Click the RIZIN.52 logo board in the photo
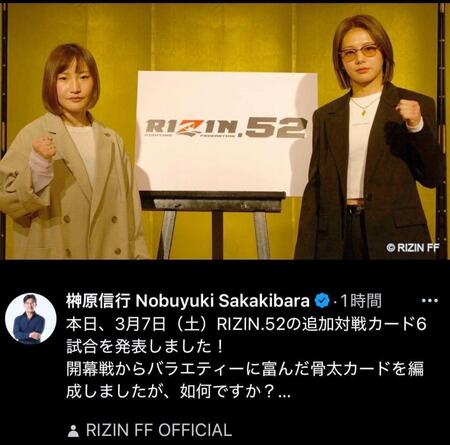Image resolution: width=450 pixels, height=445 pixels. (x=227, y=133)
